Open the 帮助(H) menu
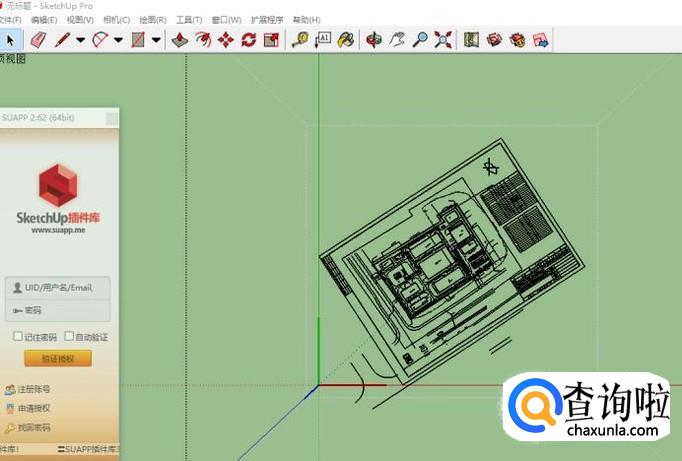 point(307,20)
